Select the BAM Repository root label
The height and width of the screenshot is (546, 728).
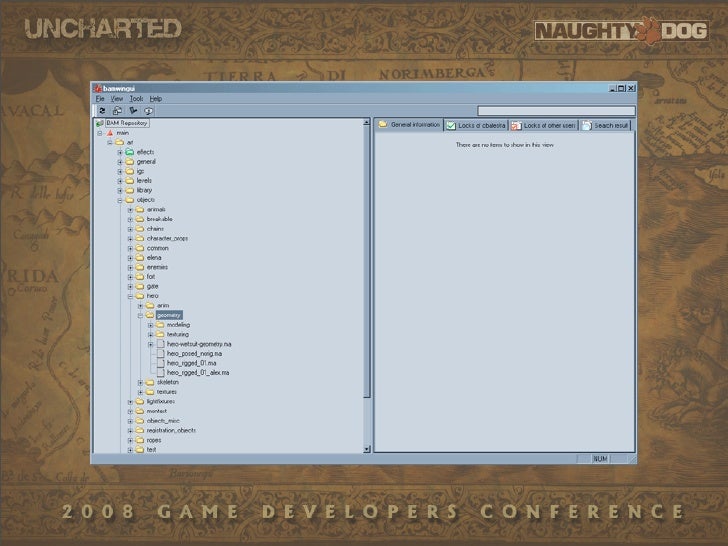(x=127, y=123)
